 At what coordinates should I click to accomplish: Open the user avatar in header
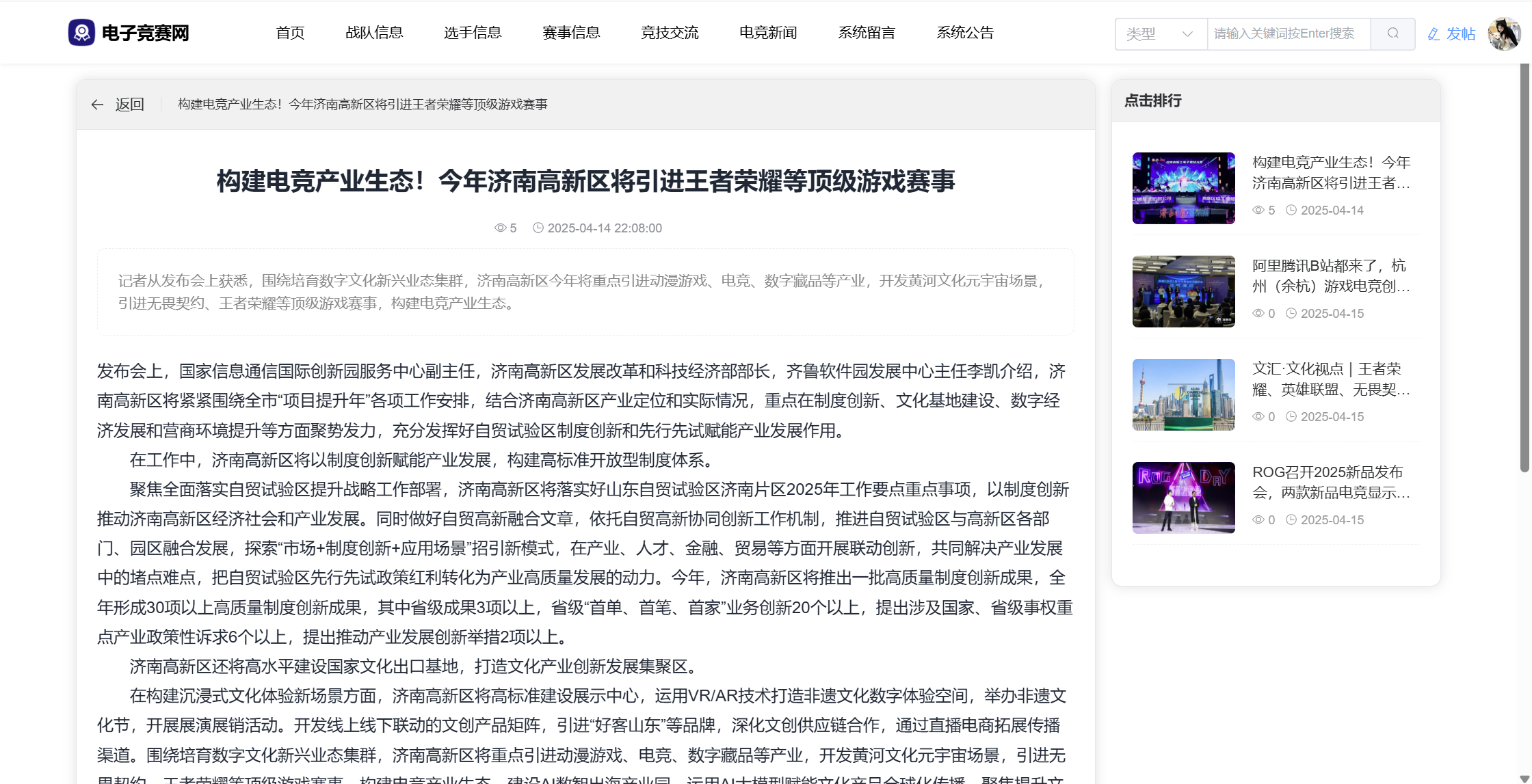click(x=1503, y=33)
